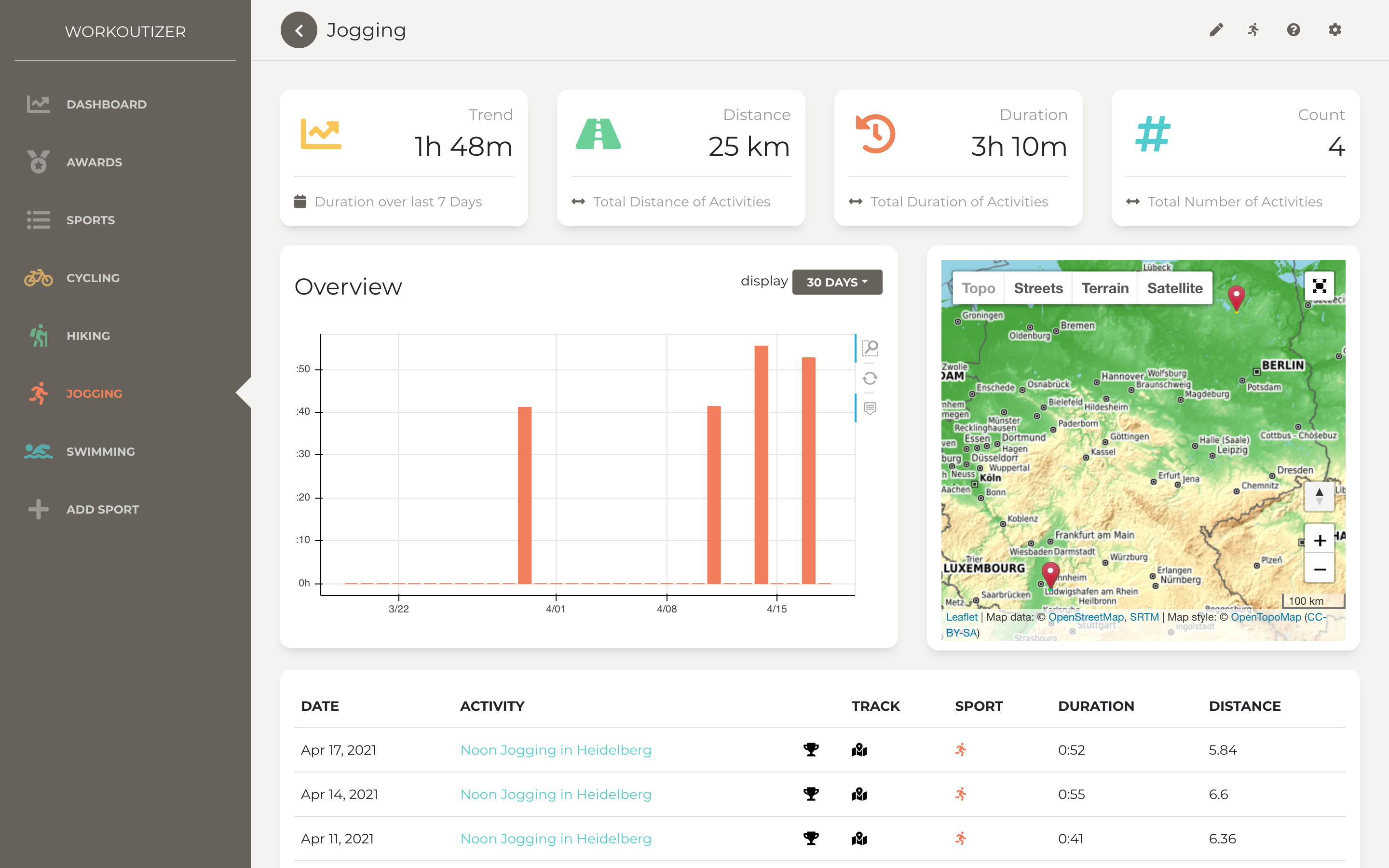Zoom in the map with plus

pyautogui.click(x=1319, y=540)
